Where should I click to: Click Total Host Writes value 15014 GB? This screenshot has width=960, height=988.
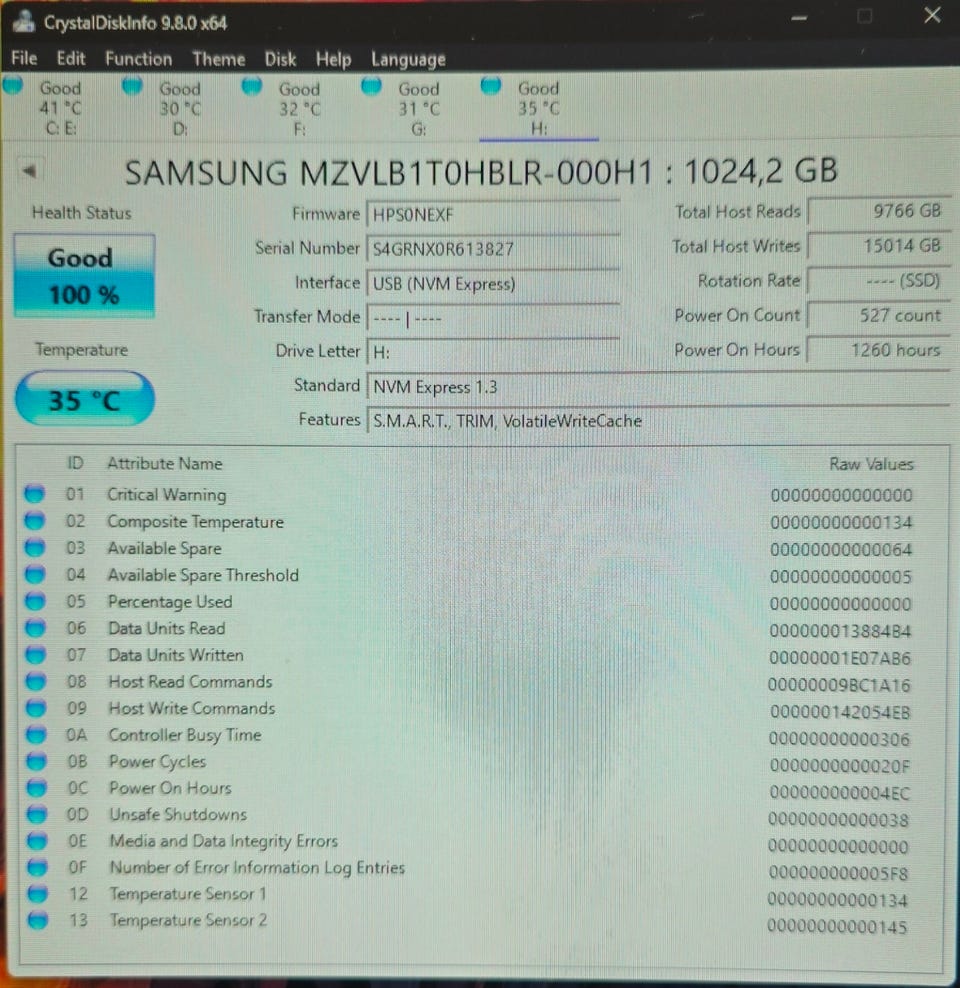pos(878,246)
